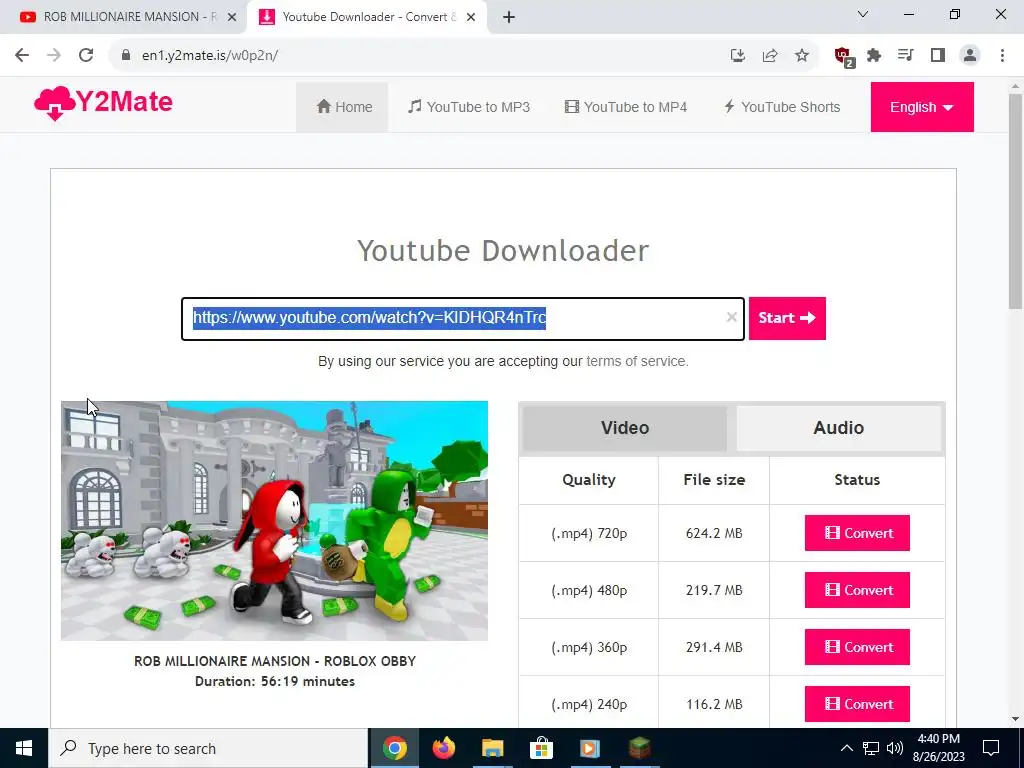1024x768 pixels.
Task: Click the ROB MILLIONAIRE MANSION video title
Action: pyautogui.click(x=275, y=661)
